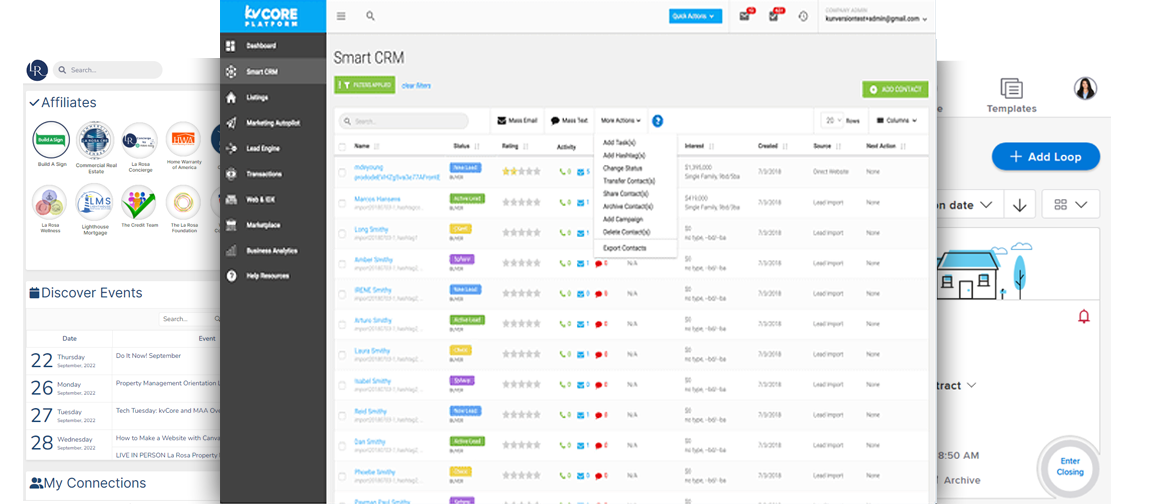
Task: Open the Build A Sign affiliate
Action: (x=51, y=140)
